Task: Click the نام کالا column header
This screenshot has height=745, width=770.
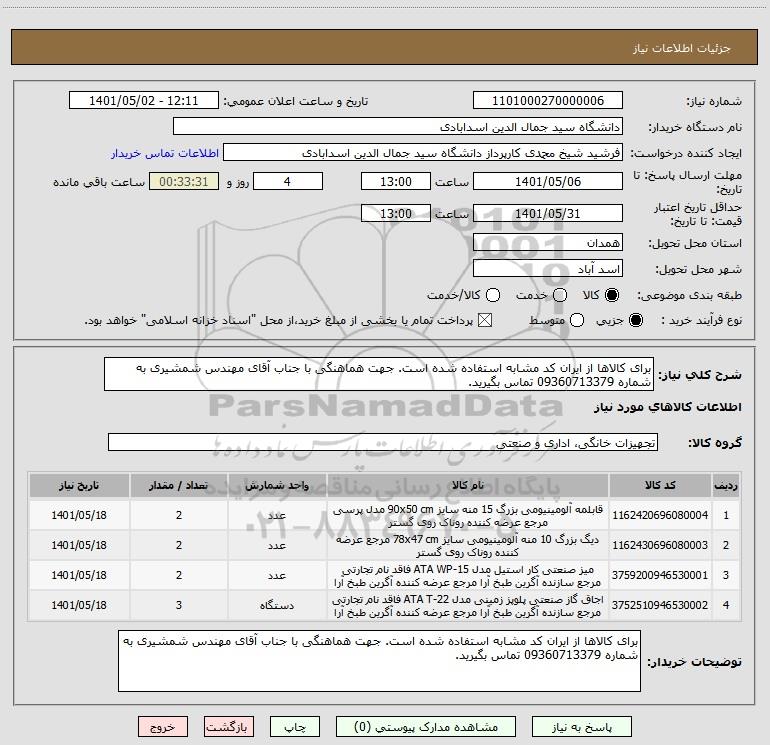Action: tap(468, 485)
